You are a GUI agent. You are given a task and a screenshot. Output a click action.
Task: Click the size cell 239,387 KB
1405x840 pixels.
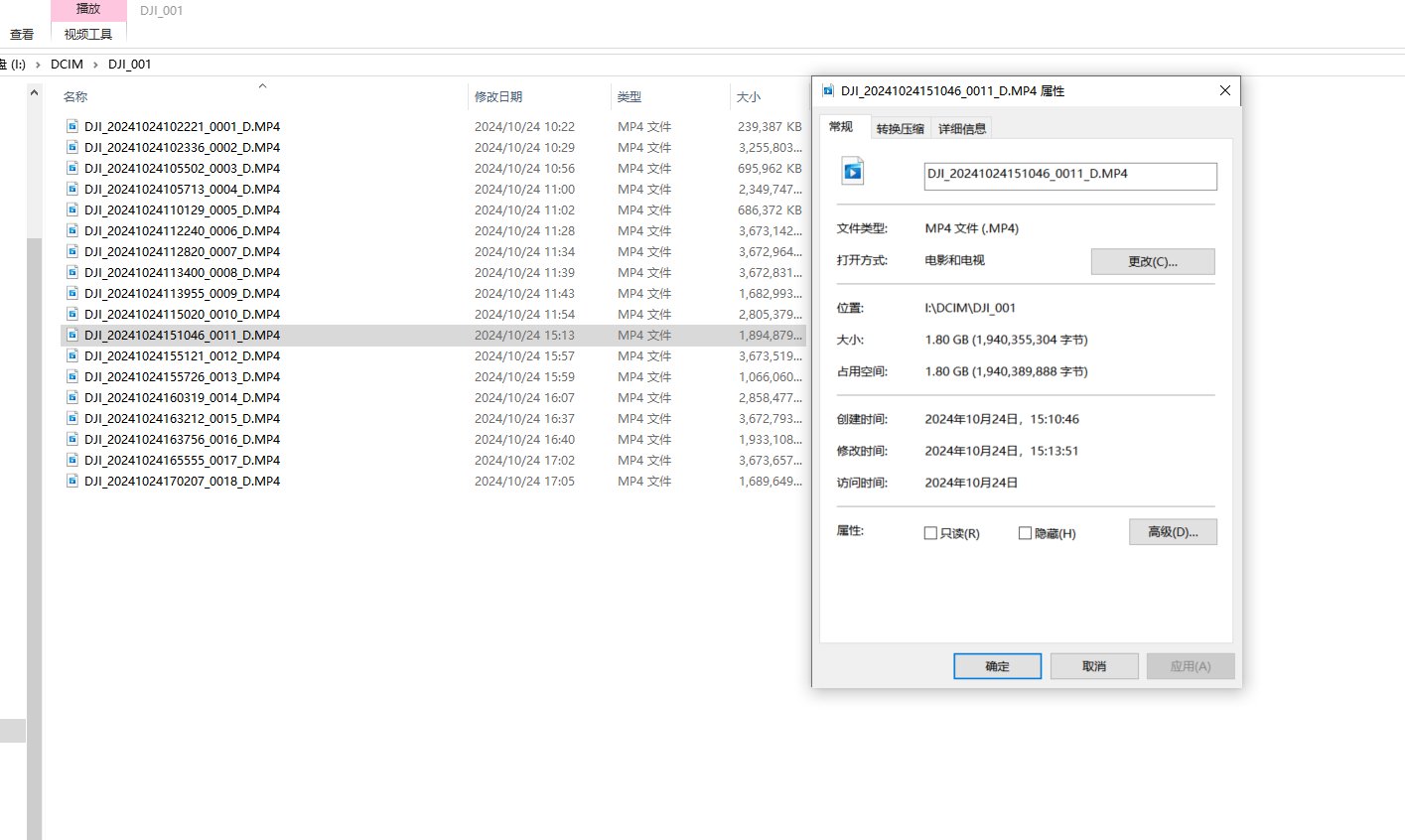770,126
